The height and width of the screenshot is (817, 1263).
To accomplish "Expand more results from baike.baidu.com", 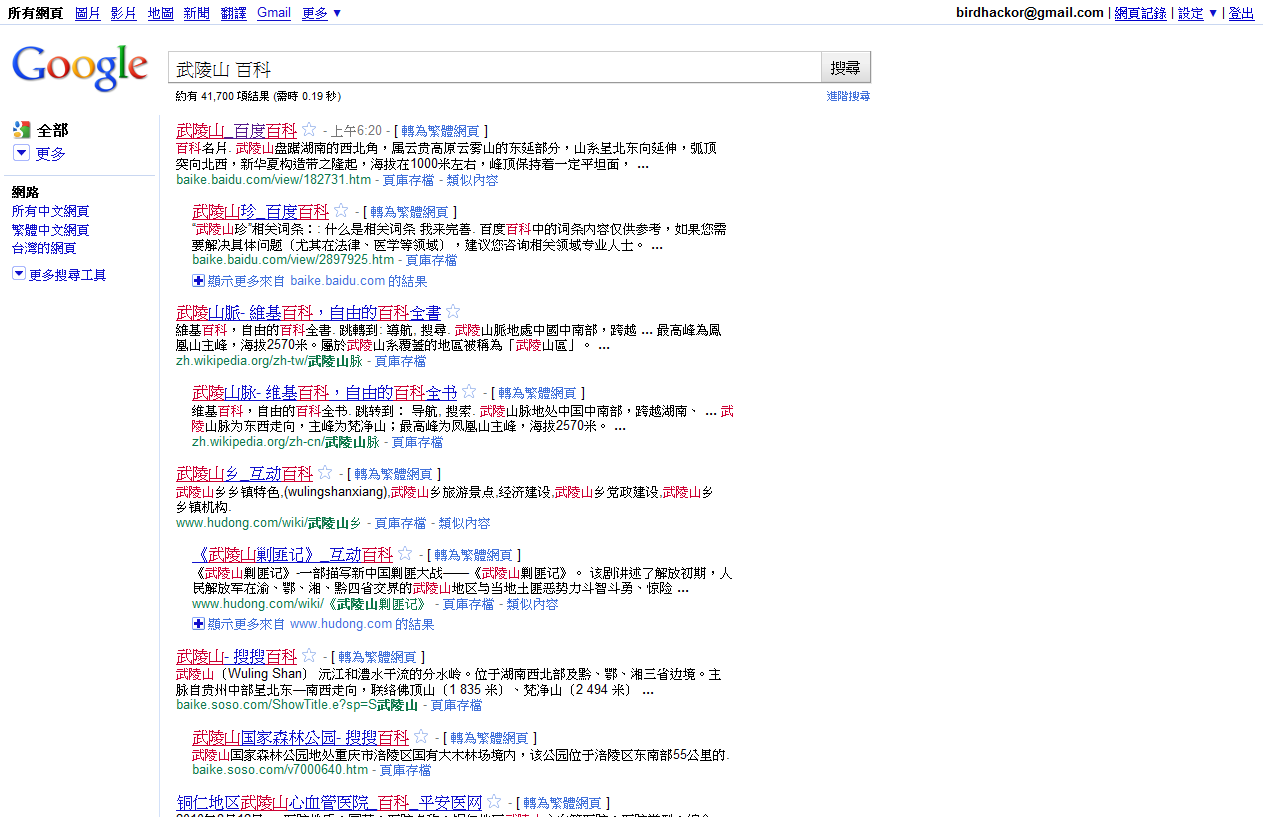I will pos(310,281).
